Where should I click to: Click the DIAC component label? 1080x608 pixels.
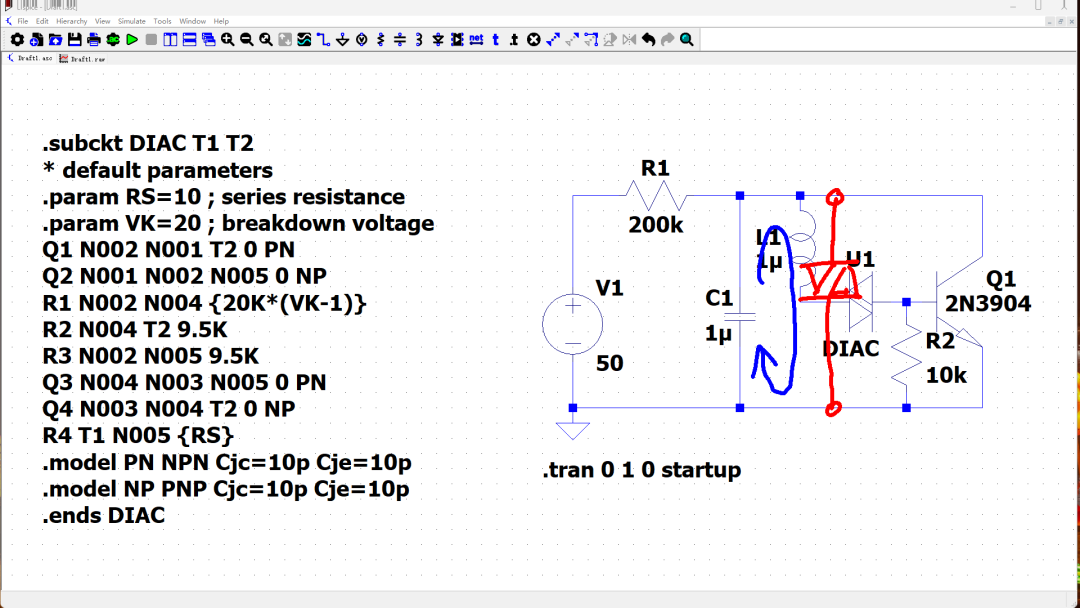click(851, 349)
